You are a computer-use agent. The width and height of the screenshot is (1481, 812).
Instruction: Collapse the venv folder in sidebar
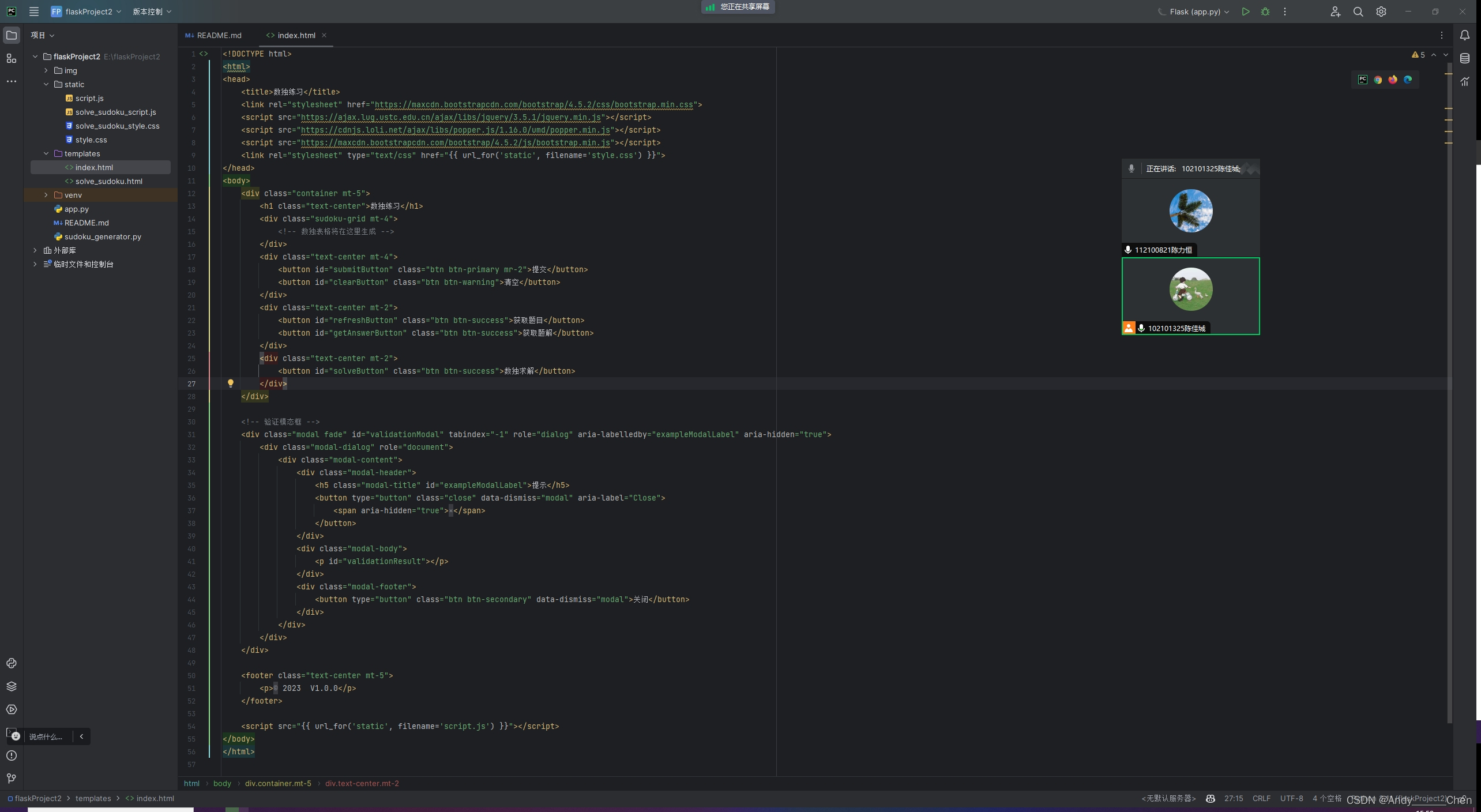tap(47, 195)
